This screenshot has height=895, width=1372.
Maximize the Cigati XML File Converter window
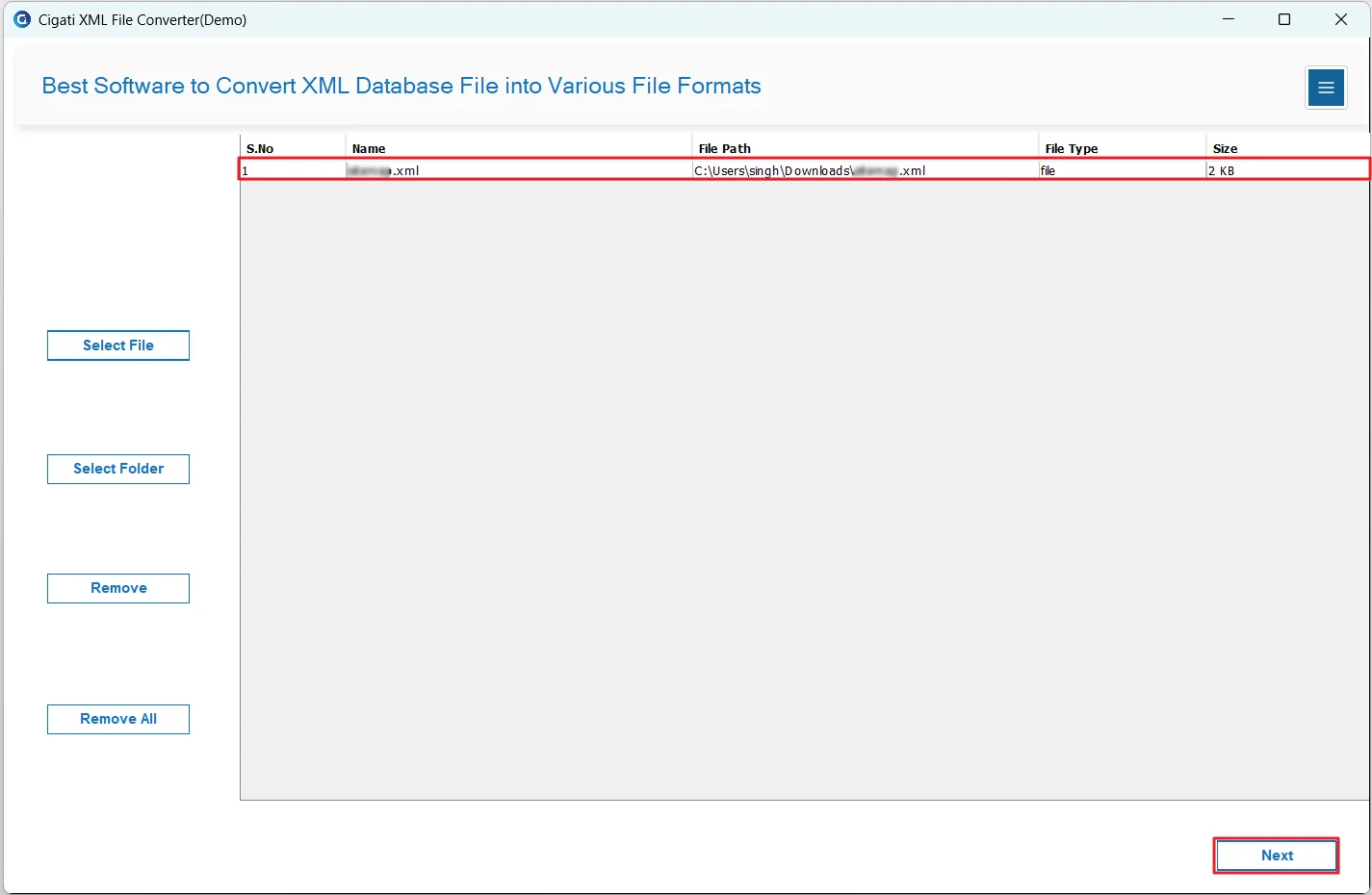[x=1284, y=19]
